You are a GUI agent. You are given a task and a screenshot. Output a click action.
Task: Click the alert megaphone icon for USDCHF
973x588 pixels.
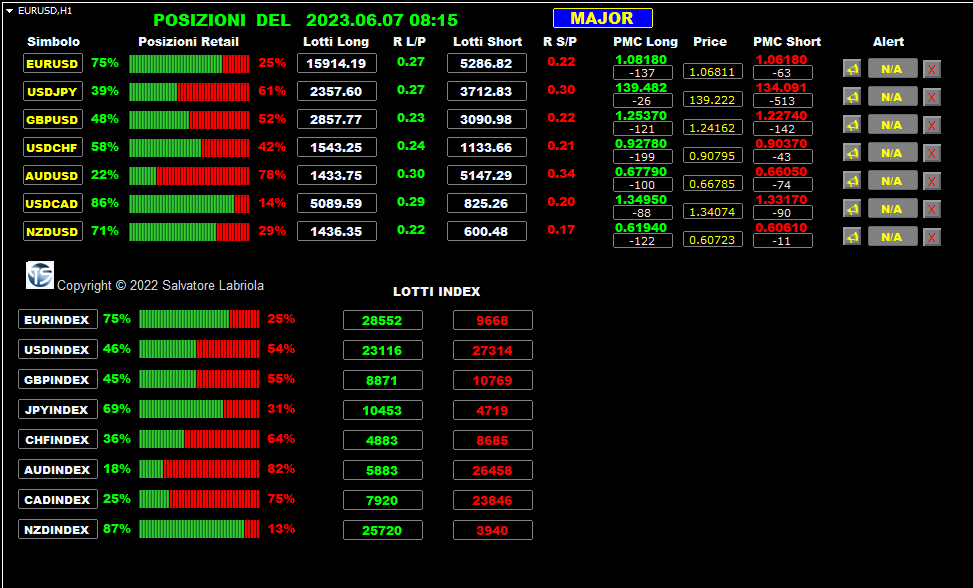(x=852, y=153)
